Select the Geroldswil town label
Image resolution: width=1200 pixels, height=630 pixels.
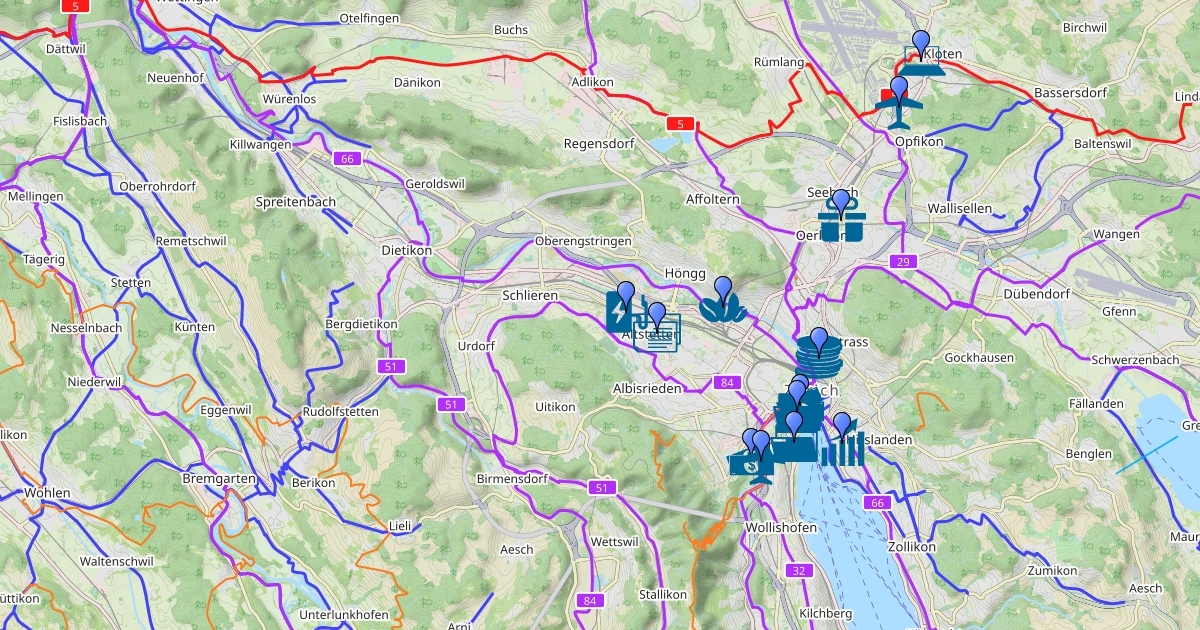coord(435,185)
